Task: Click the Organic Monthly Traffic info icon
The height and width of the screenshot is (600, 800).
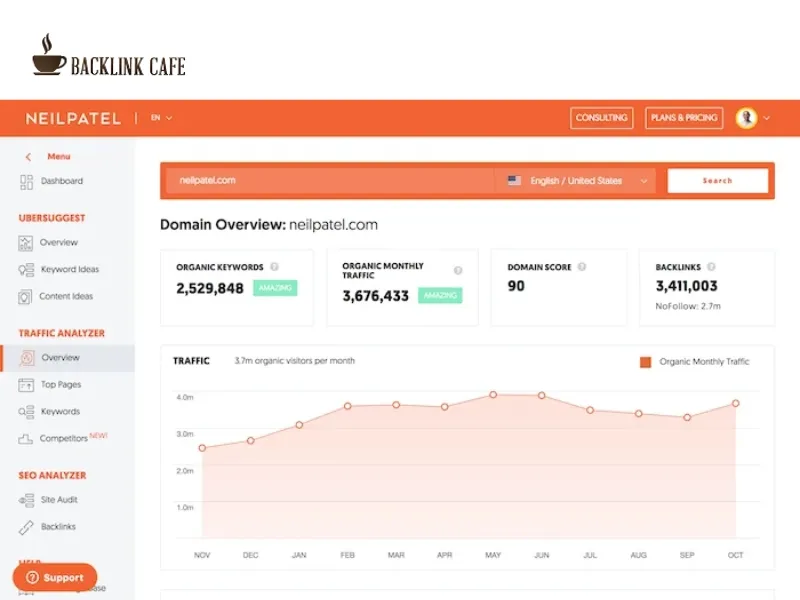Action: [x=458, y=270]
